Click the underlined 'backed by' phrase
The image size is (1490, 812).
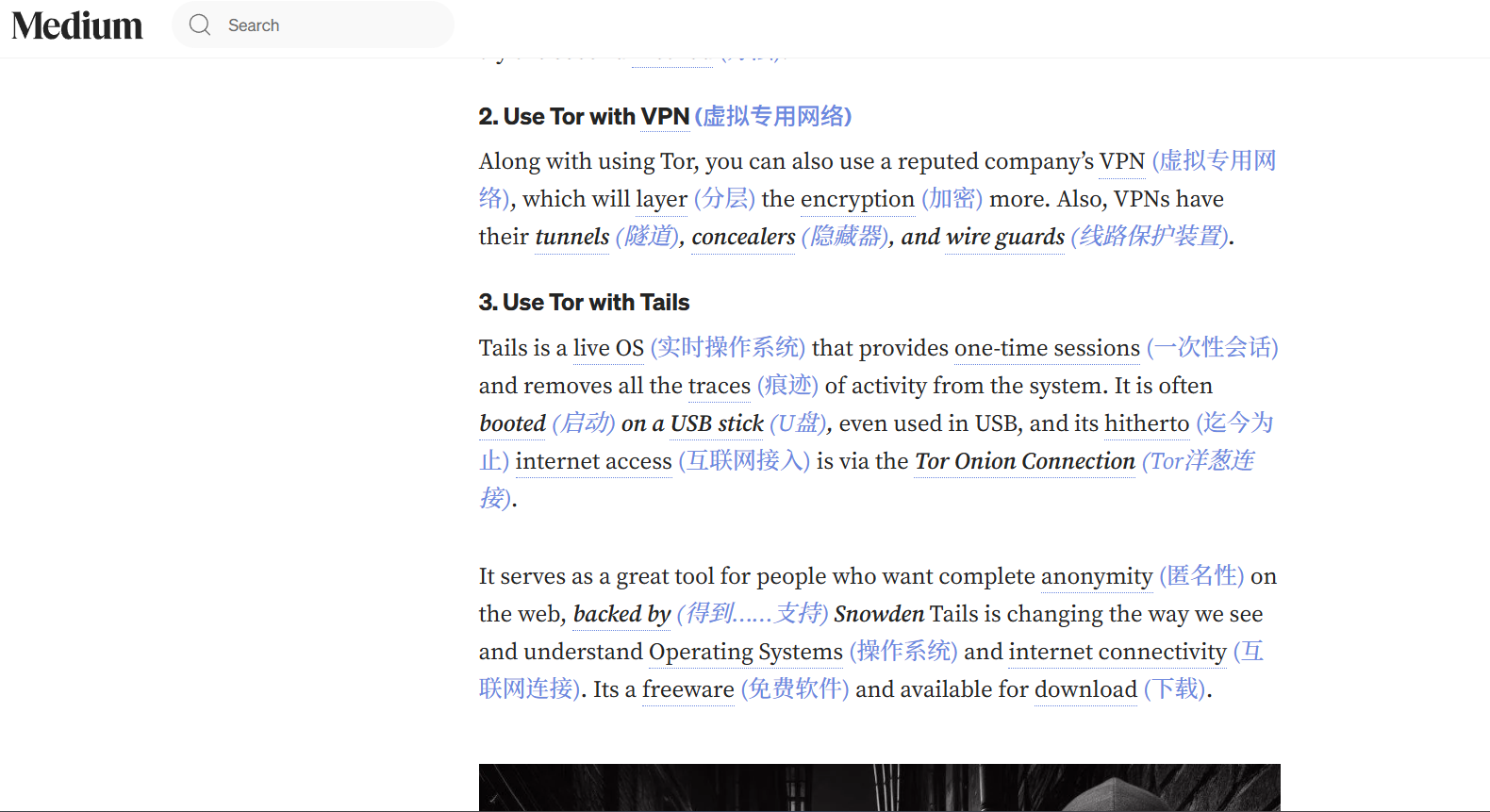621,614
